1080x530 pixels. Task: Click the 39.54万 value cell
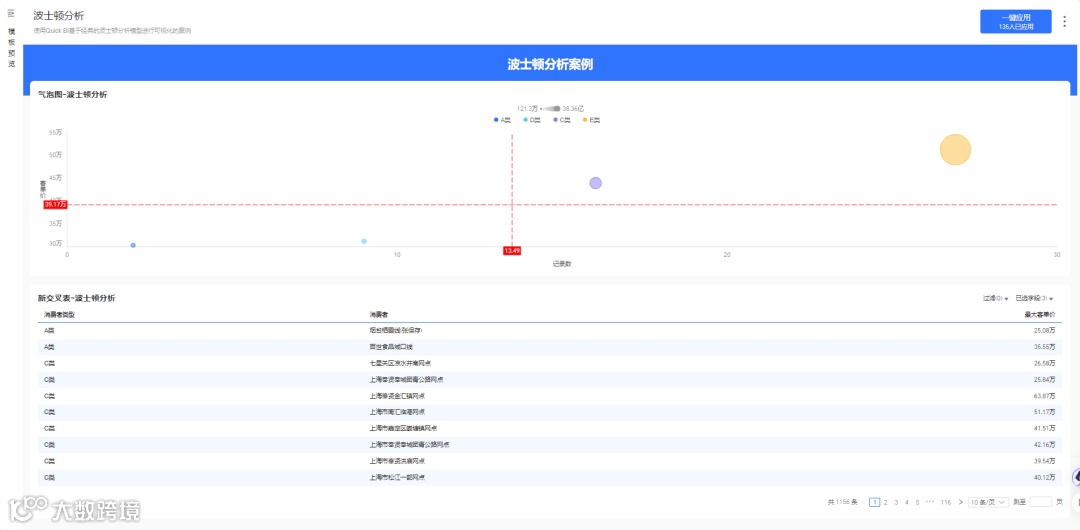coord(1046,461)
